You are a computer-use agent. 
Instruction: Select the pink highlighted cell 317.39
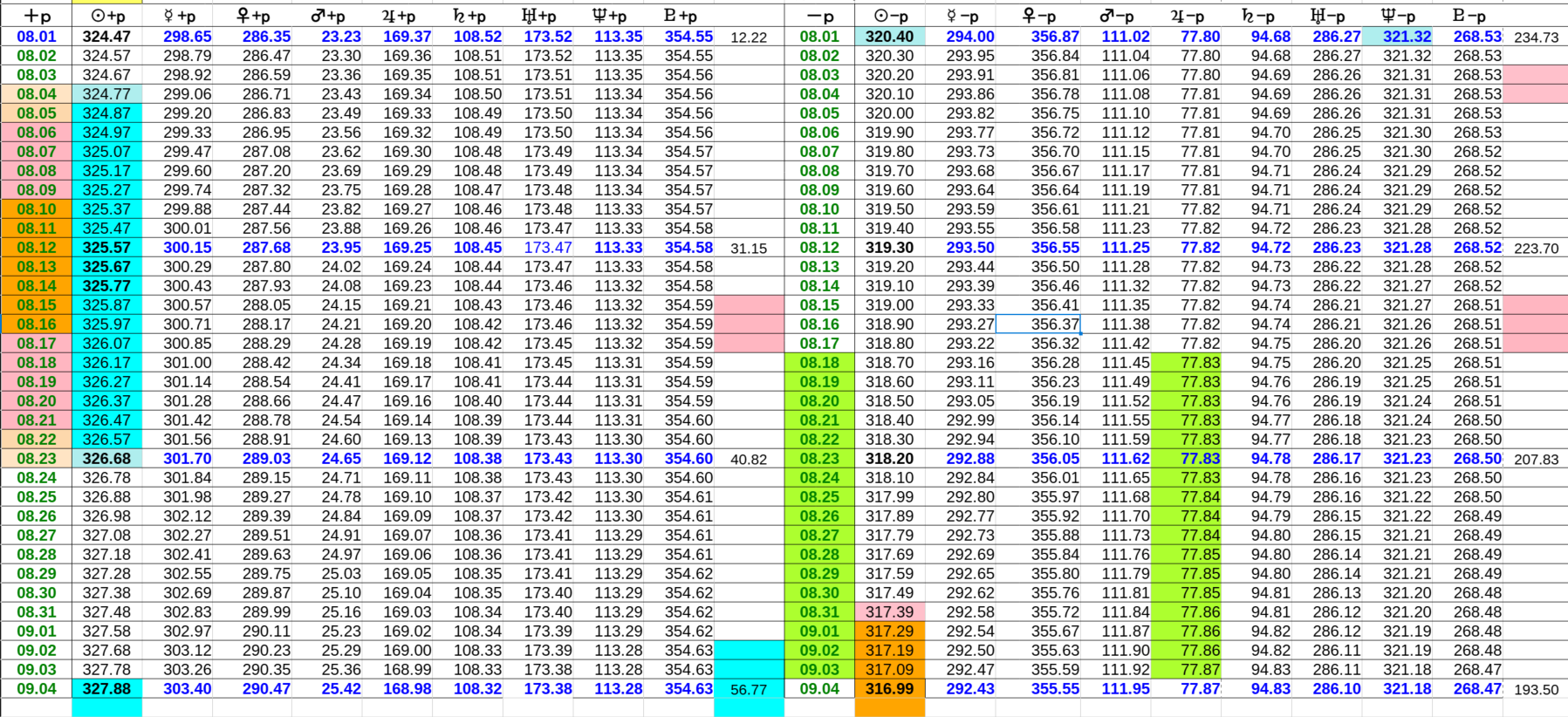tap(889, 612)
